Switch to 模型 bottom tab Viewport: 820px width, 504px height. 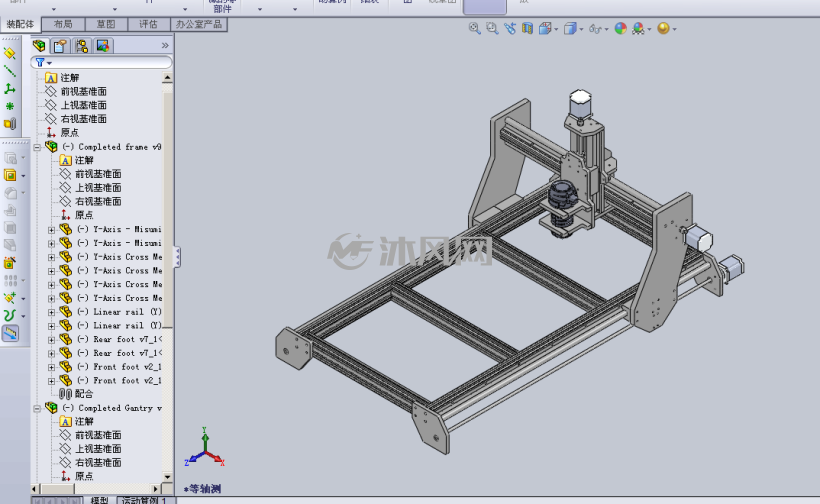99,500
